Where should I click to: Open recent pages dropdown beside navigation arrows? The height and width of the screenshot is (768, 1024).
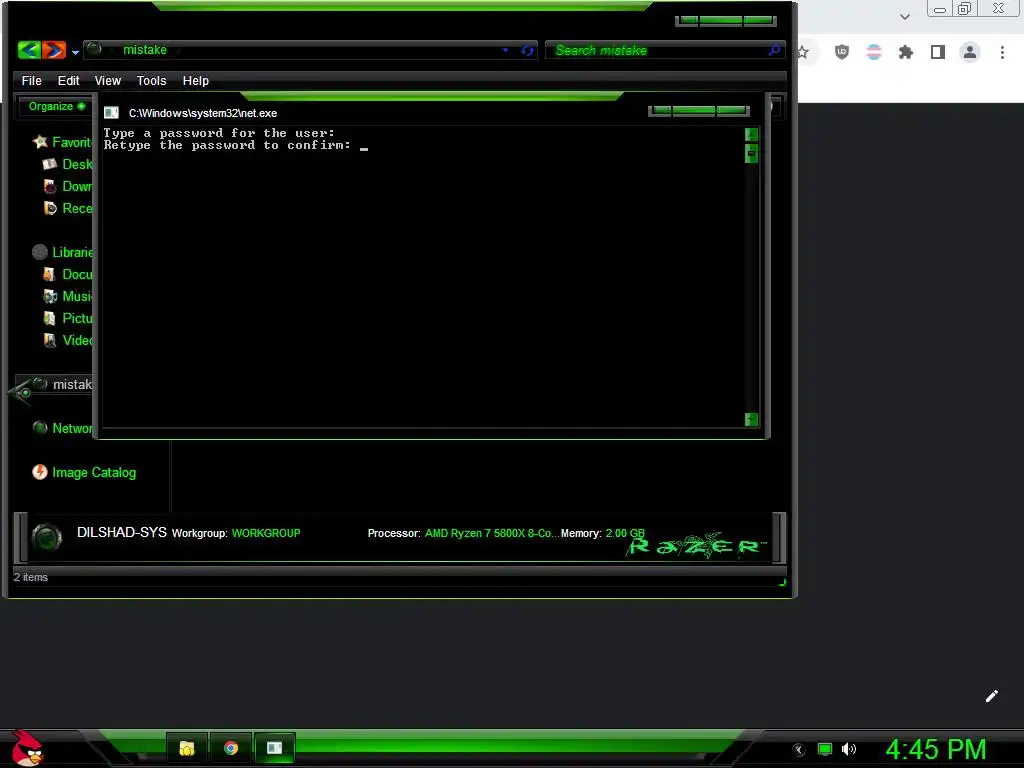click(75, 52)
